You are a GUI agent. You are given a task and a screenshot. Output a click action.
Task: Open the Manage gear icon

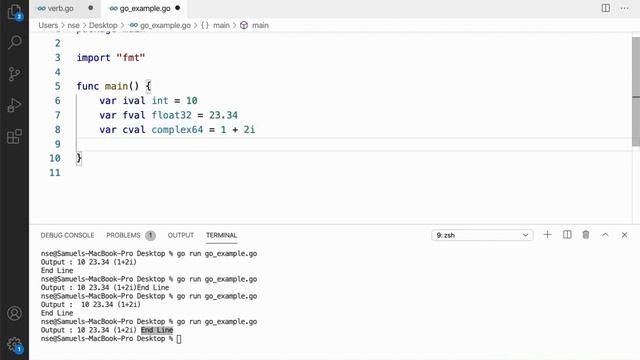point(15,344)
